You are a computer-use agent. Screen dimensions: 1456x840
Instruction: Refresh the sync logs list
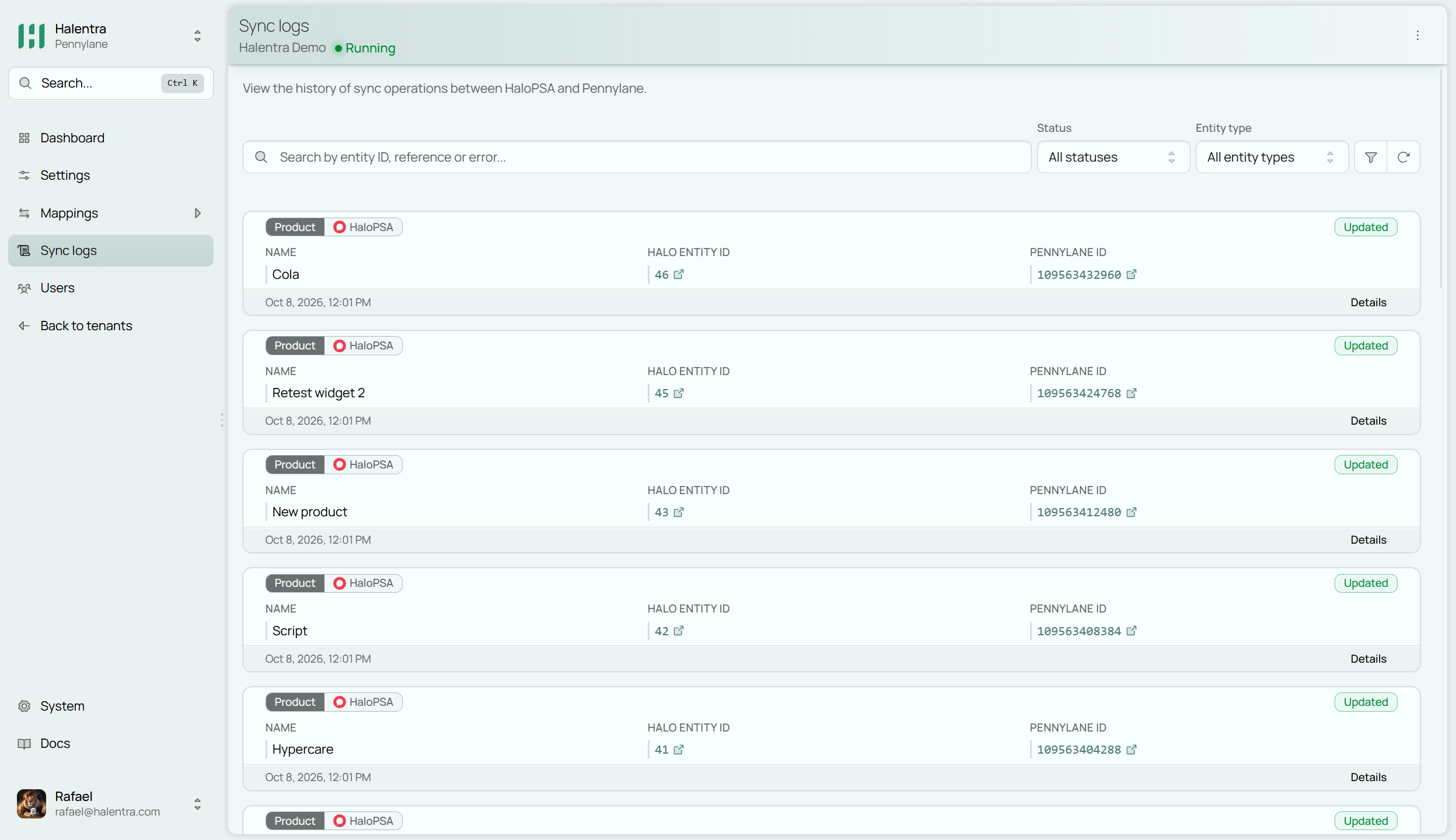point(1403,157)
